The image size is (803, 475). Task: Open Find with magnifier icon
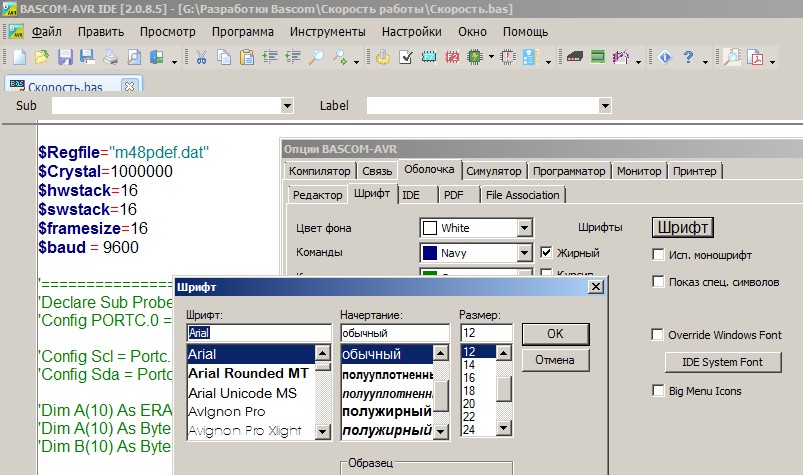[x=315, y=57]
